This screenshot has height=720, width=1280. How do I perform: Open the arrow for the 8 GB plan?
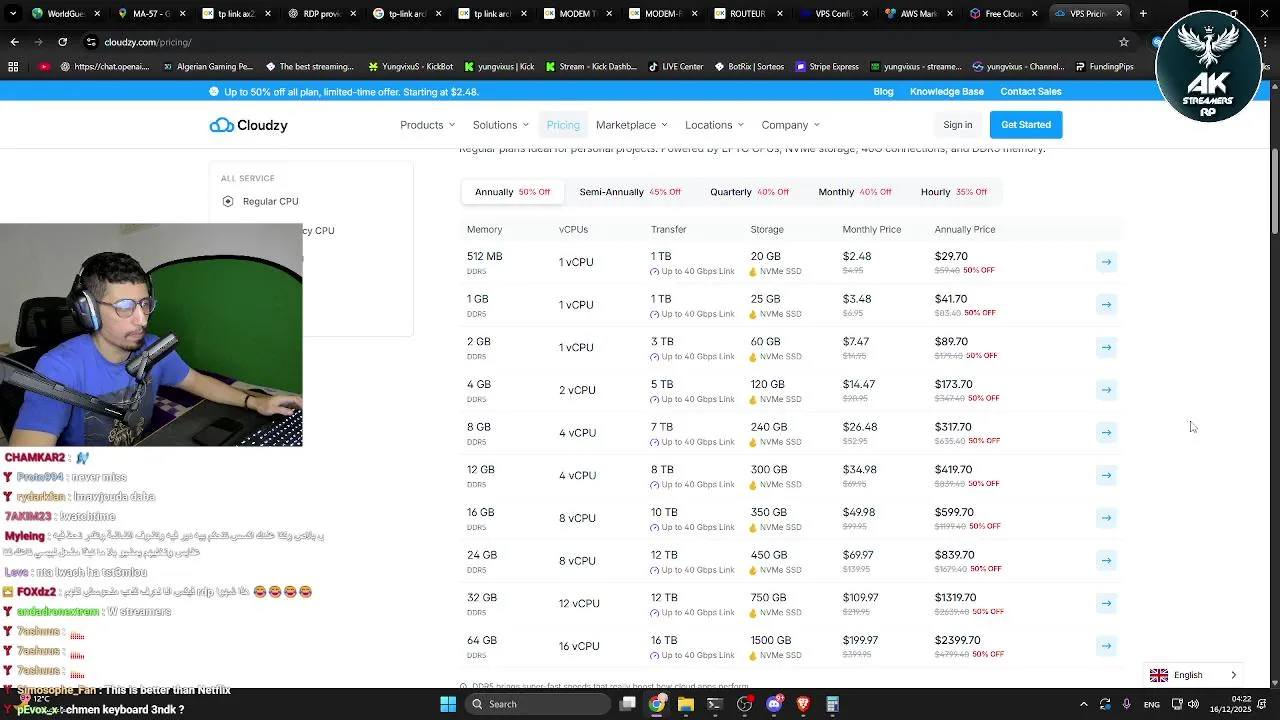click(x=1106, y=433)
